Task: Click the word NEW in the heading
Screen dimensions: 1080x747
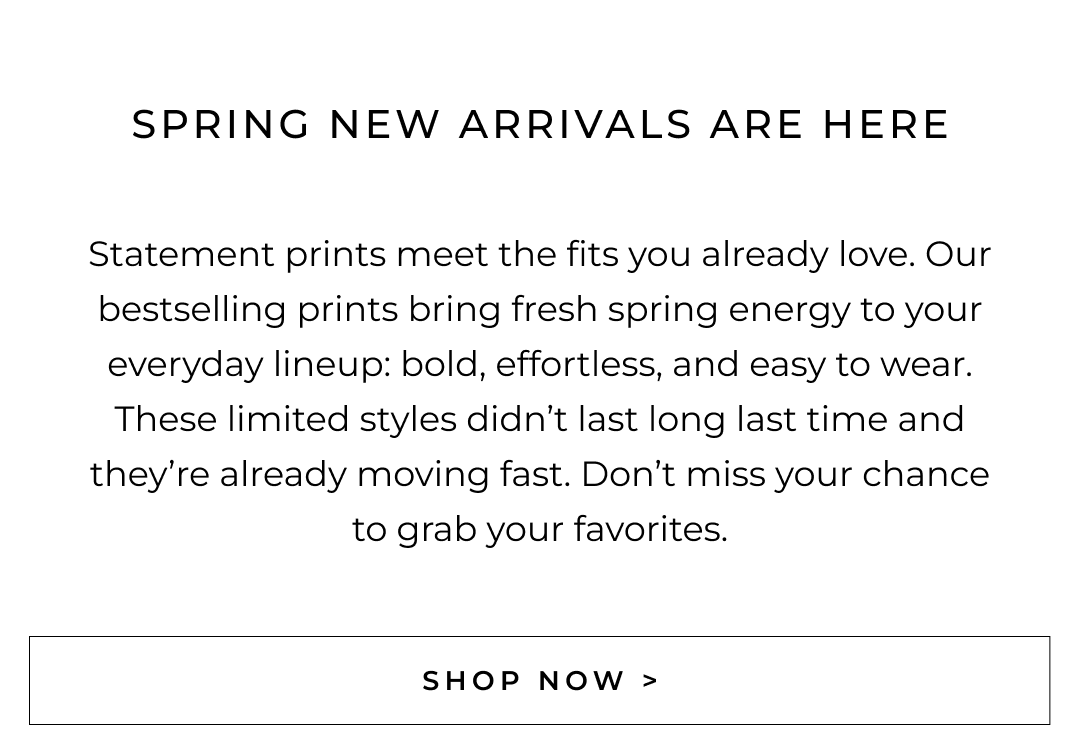Action: [385, 125]
